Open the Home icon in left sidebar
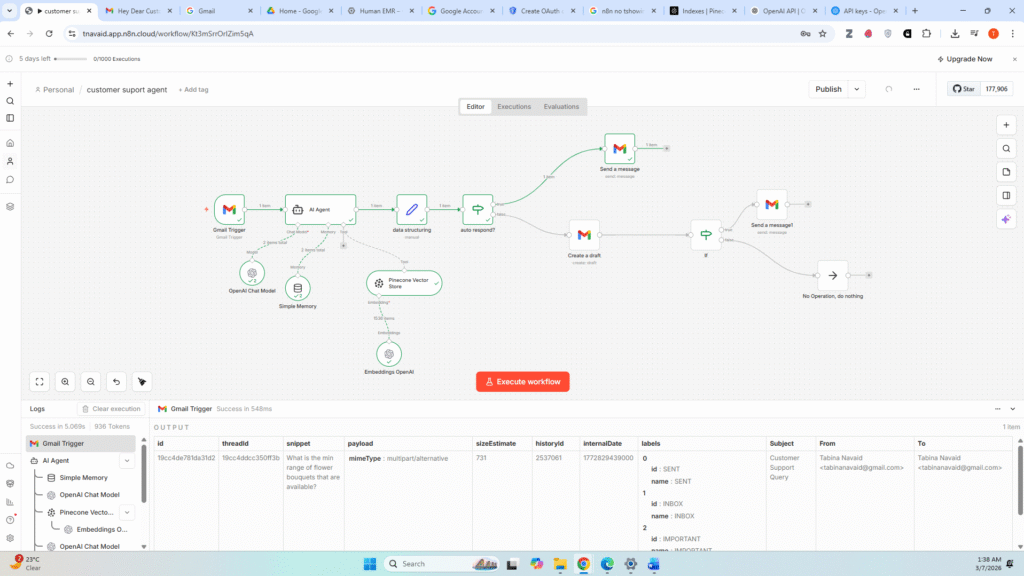This screenshot has width=1024, height=576. [10, 143]
